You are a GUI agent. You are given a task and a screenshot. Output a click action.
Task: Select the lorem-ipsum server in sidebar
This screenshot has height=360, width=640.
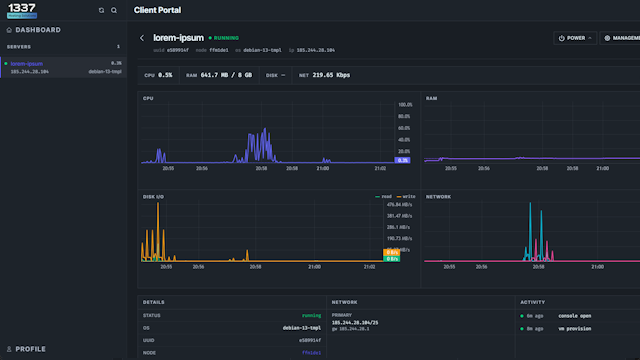[x=63, y=67]
